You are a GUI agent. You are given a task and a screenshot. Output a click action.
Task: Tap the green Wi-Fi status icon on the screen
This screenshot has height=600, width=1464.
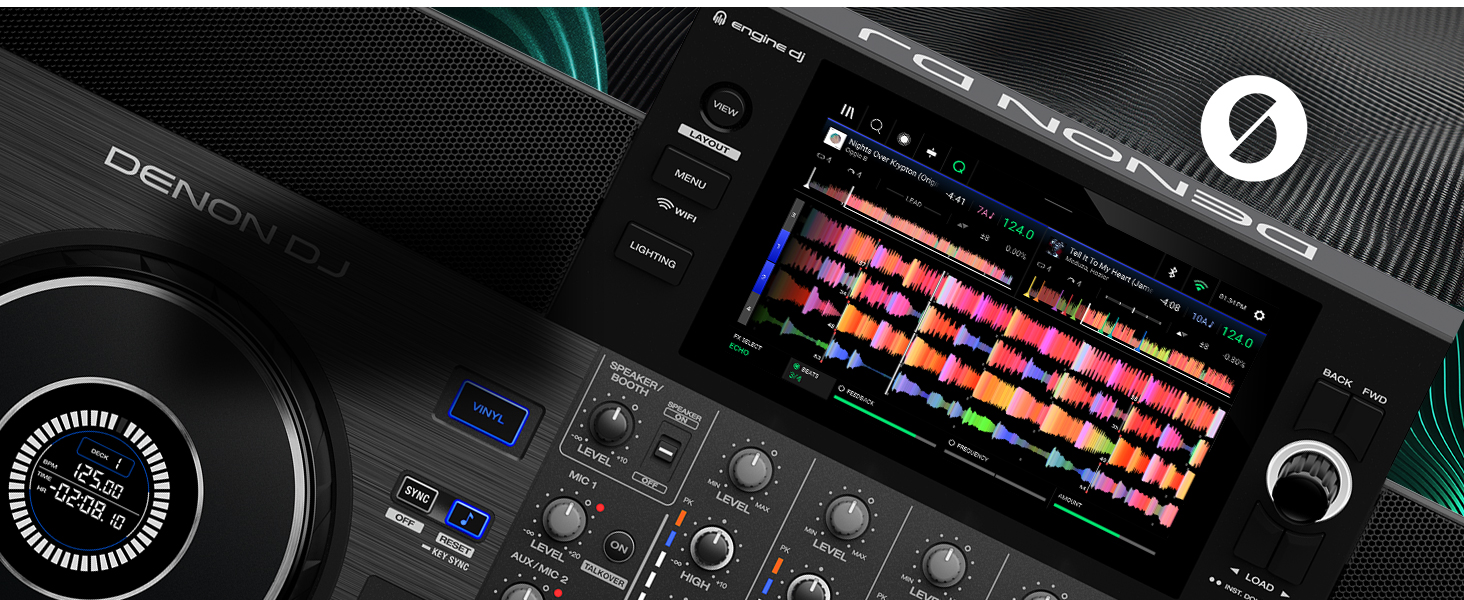click(1201, 287)
